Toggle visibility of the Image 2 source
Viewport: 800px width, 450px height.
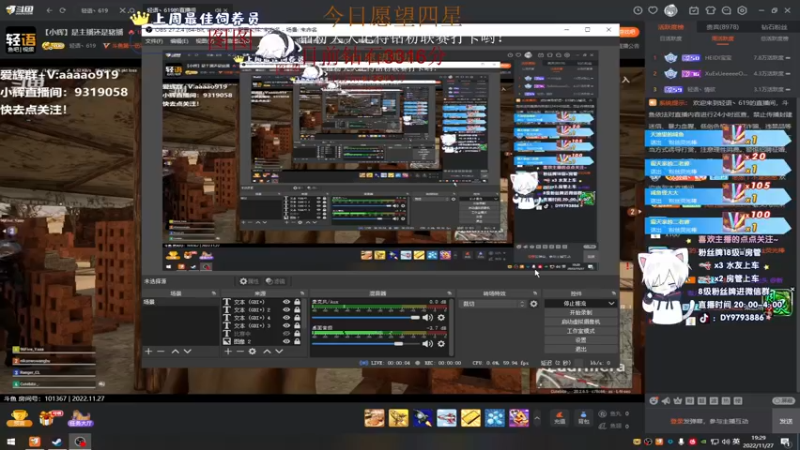[x=286, y=341]
